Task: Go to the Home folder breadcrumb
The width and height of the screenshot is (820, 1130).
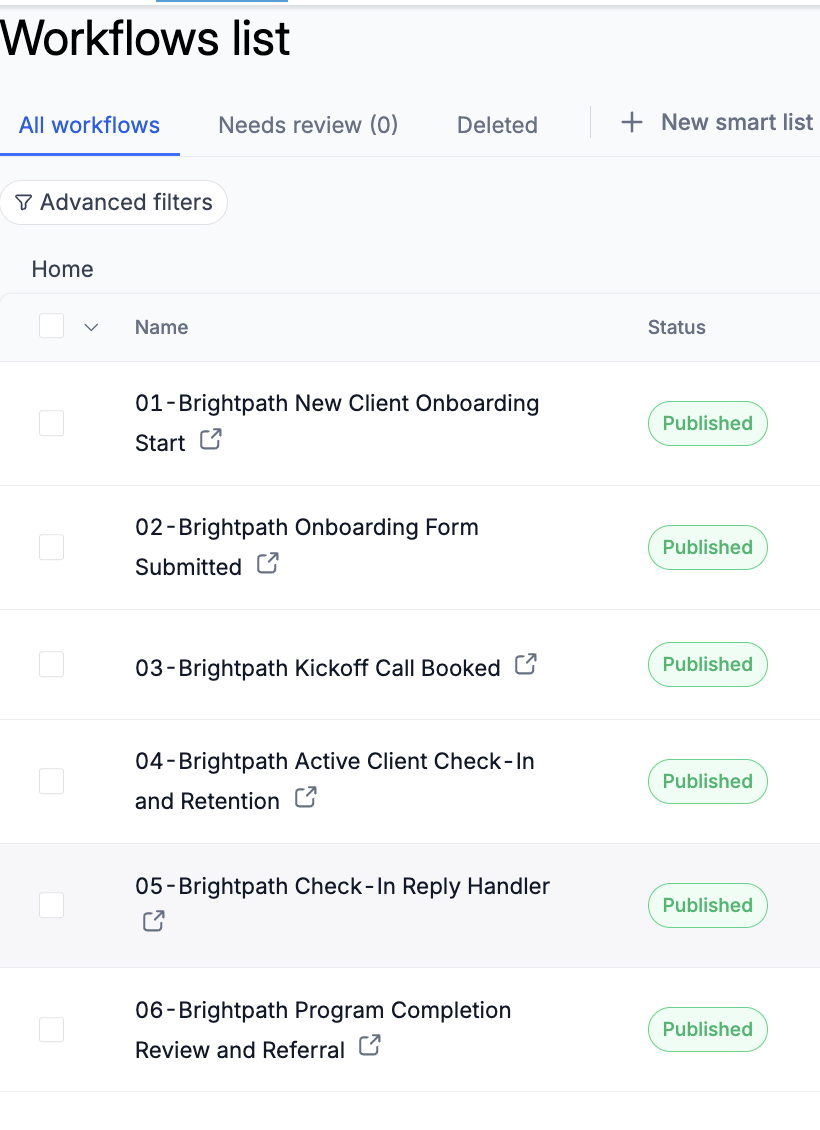Action: coord(63,269)
